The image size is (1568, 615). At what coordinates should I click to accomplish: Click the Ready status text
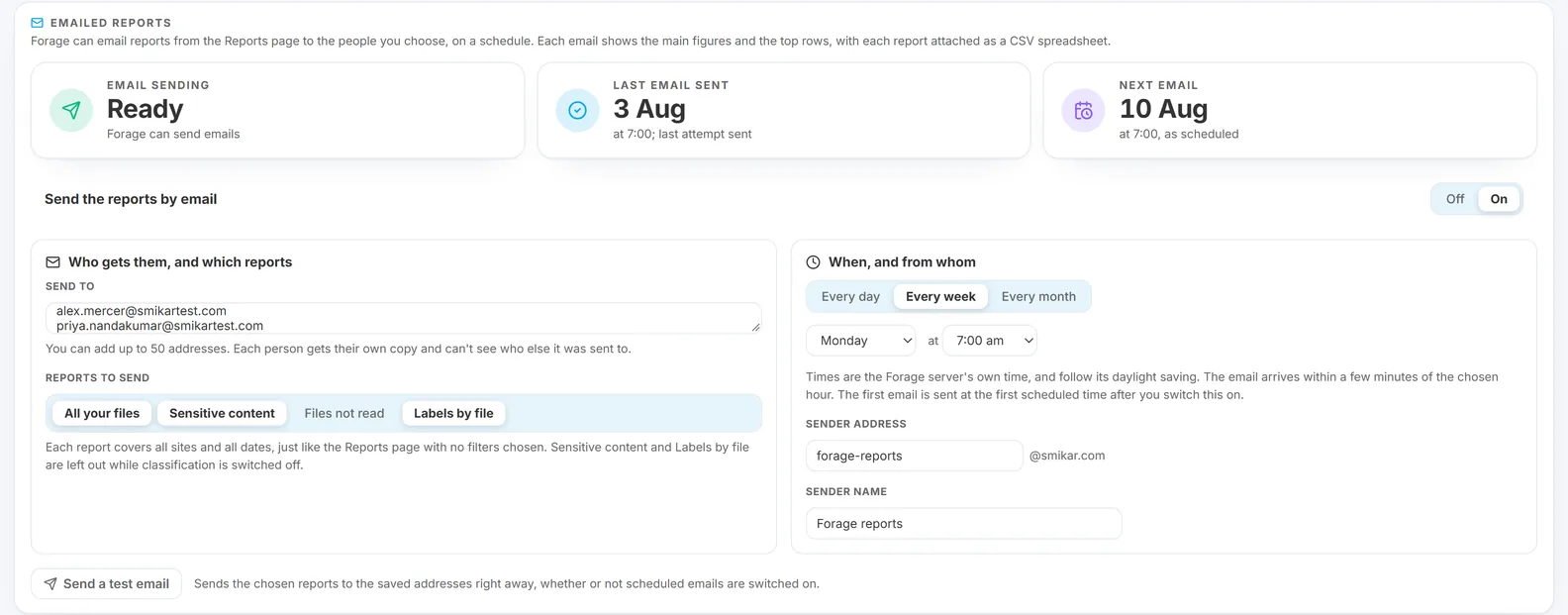tap(146, 109)
